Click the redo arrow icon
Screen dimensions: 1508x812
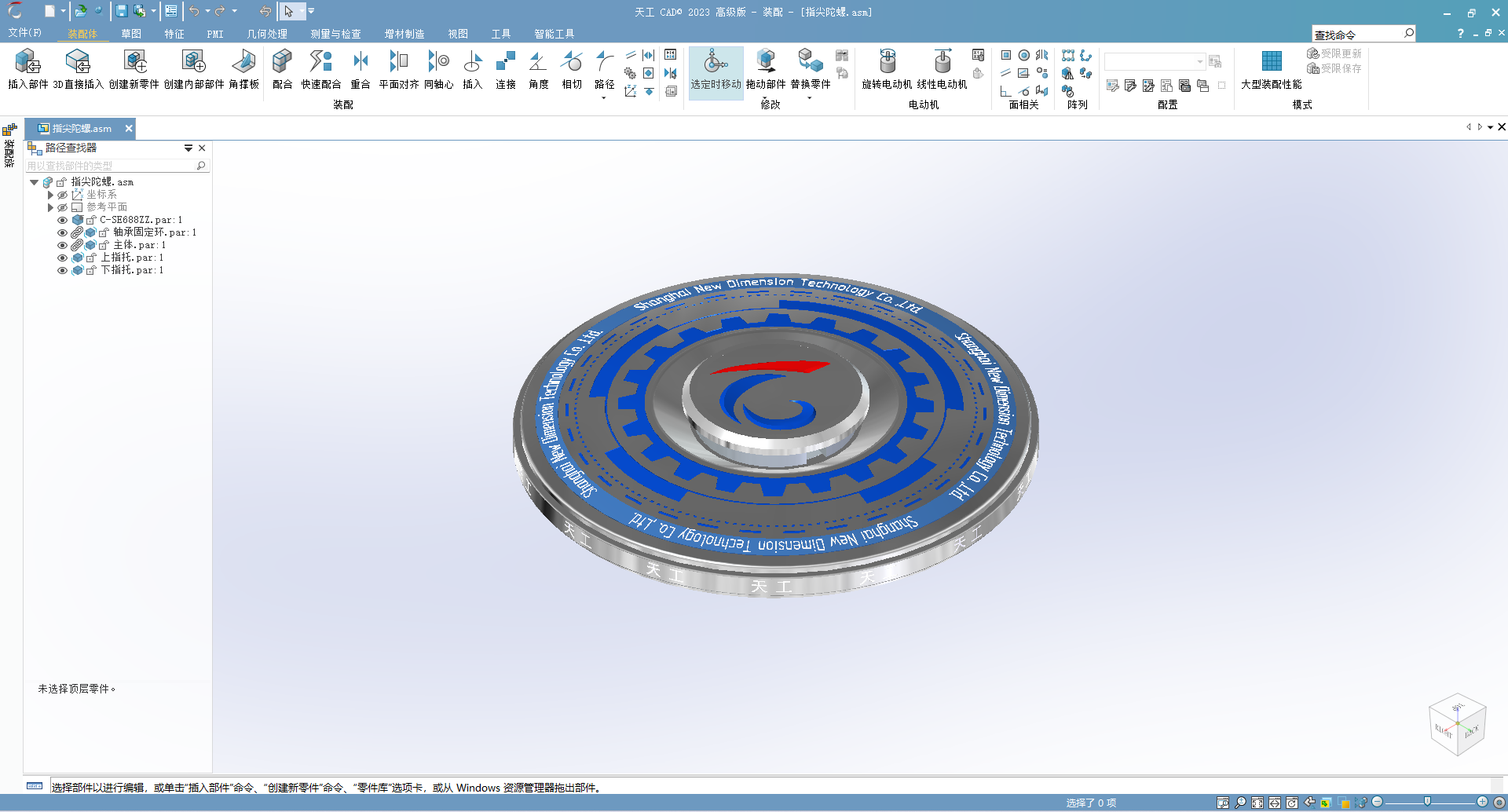coord(220,11)
